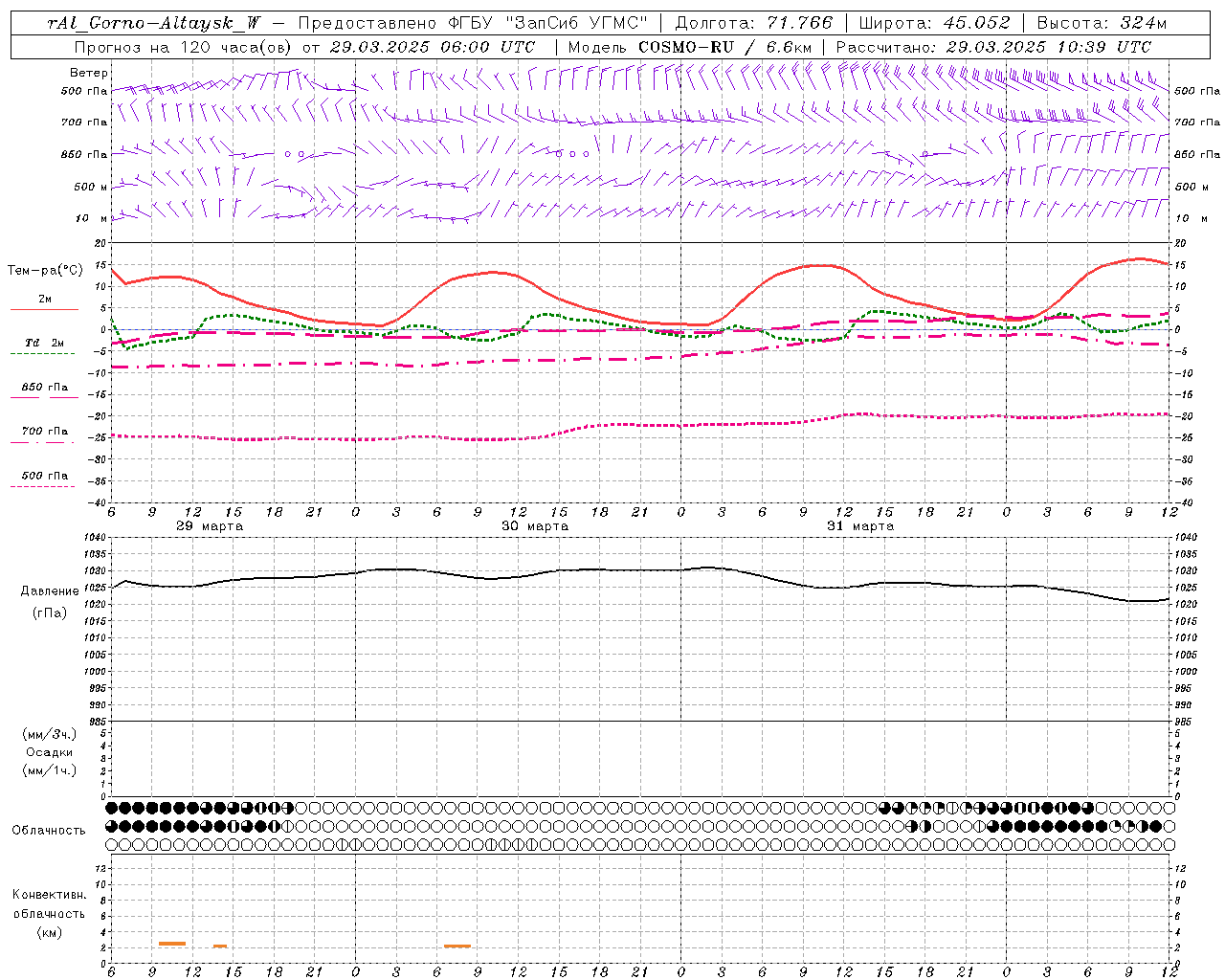Click the orange convective bar on 30 марта
The image size is (1225, 980).
457,947
